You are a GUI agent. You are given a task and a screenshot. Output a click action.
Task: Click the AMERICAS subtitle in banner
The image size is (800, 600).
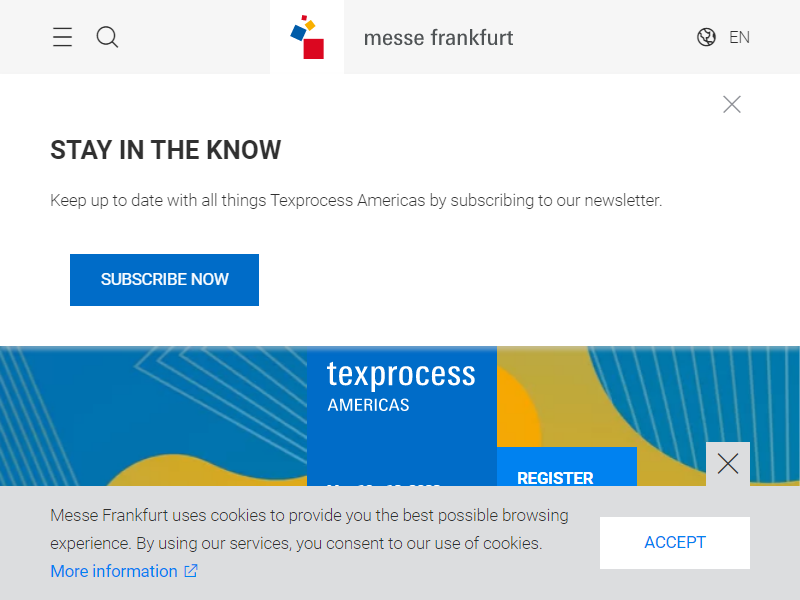pos(368,405)
